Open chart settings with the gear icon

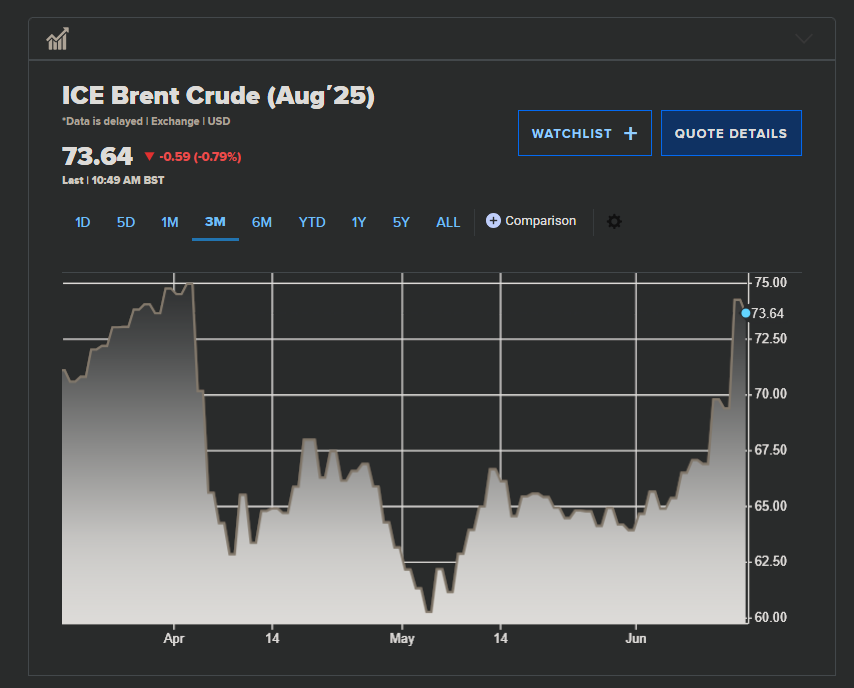tap(614, 221)
